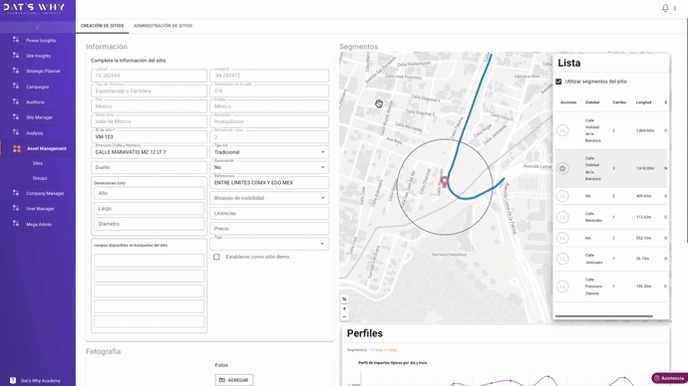Check 'Establecer como sitio demo' box
This screenshot has width=688, height=386.
(216, 257)
